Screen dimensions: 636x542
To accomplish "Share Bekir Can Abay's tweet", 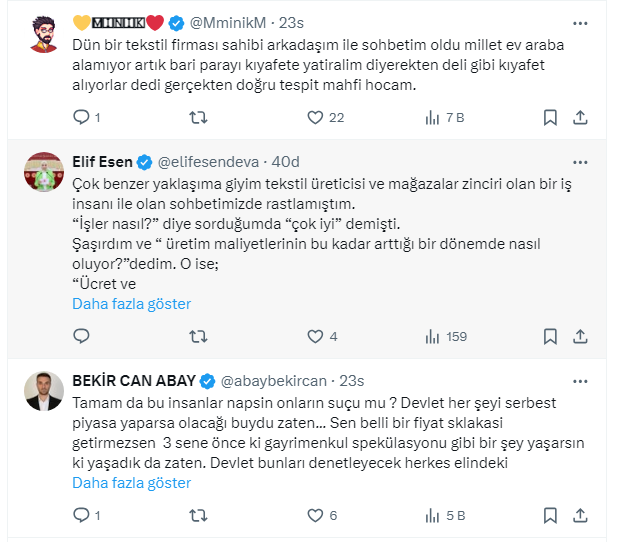I will pyautogui.click(x=580, y=515).
